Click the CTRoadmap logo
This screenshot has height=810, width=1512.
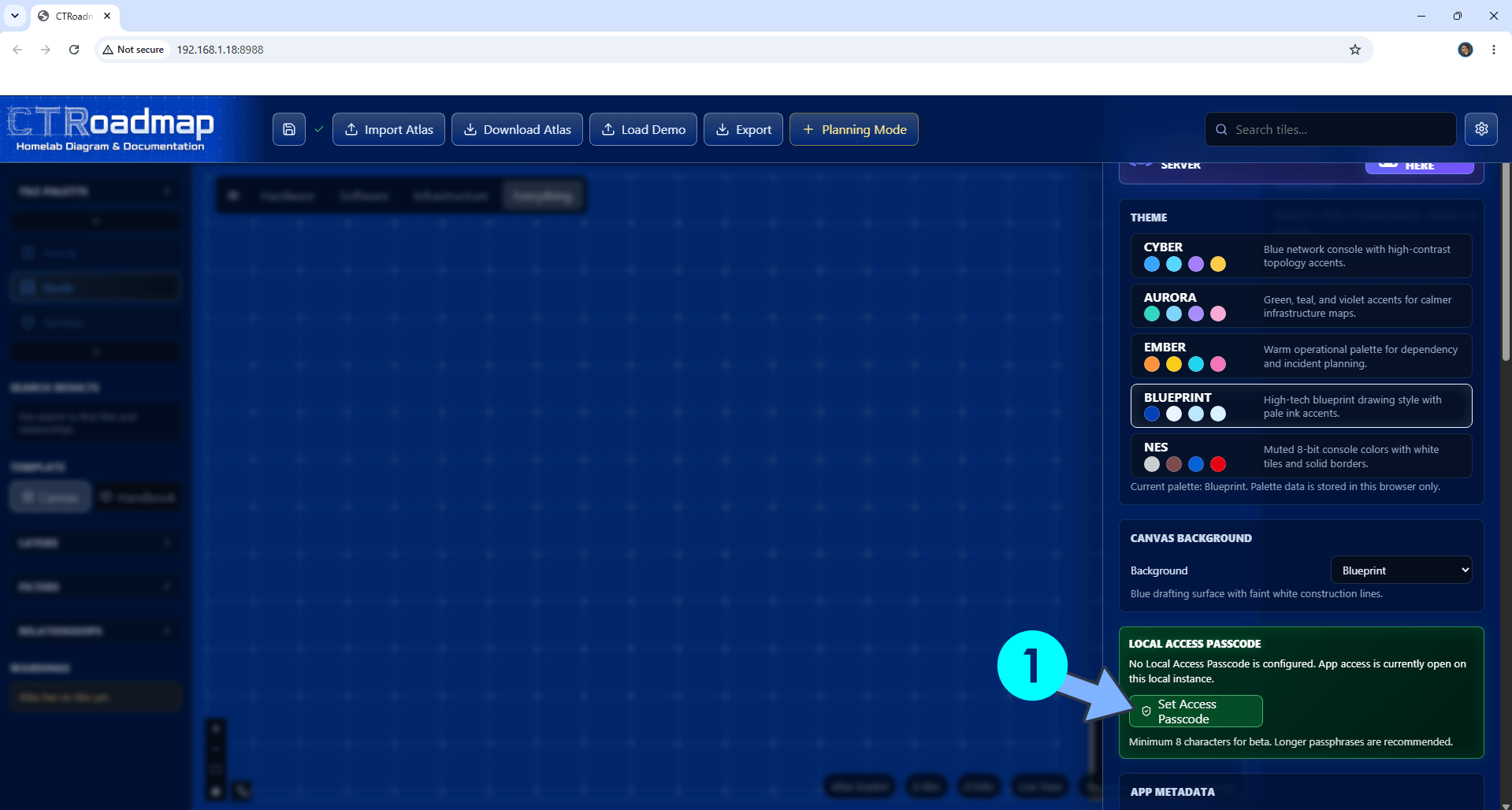112,129
